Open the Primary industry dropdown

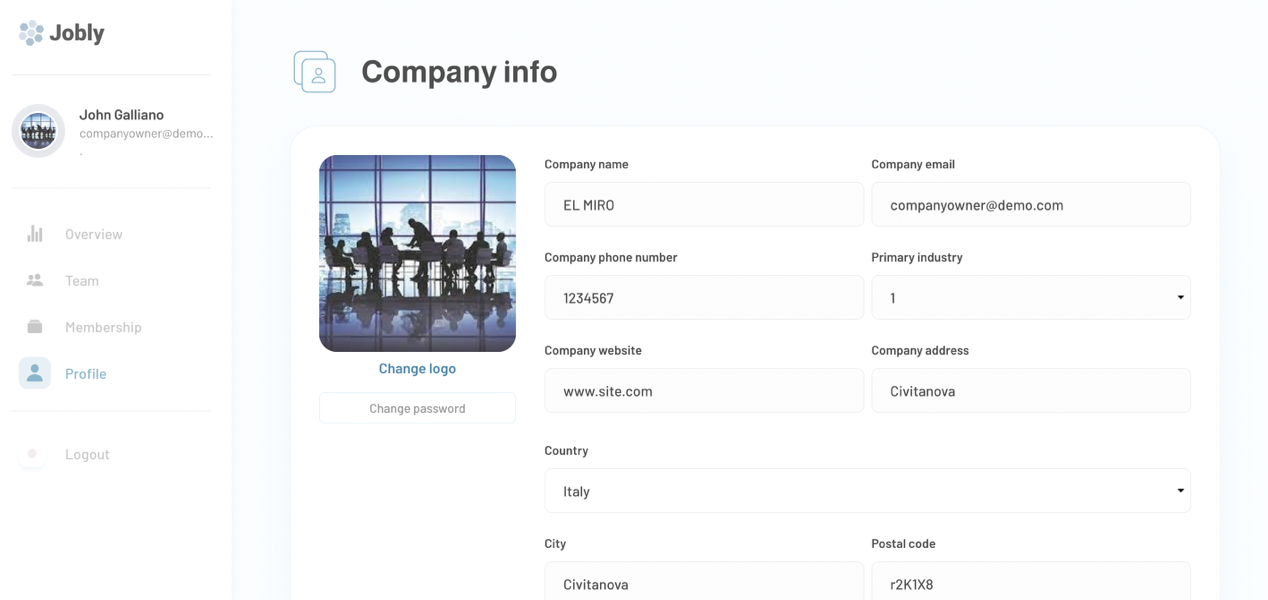(x=1031, y=297)
